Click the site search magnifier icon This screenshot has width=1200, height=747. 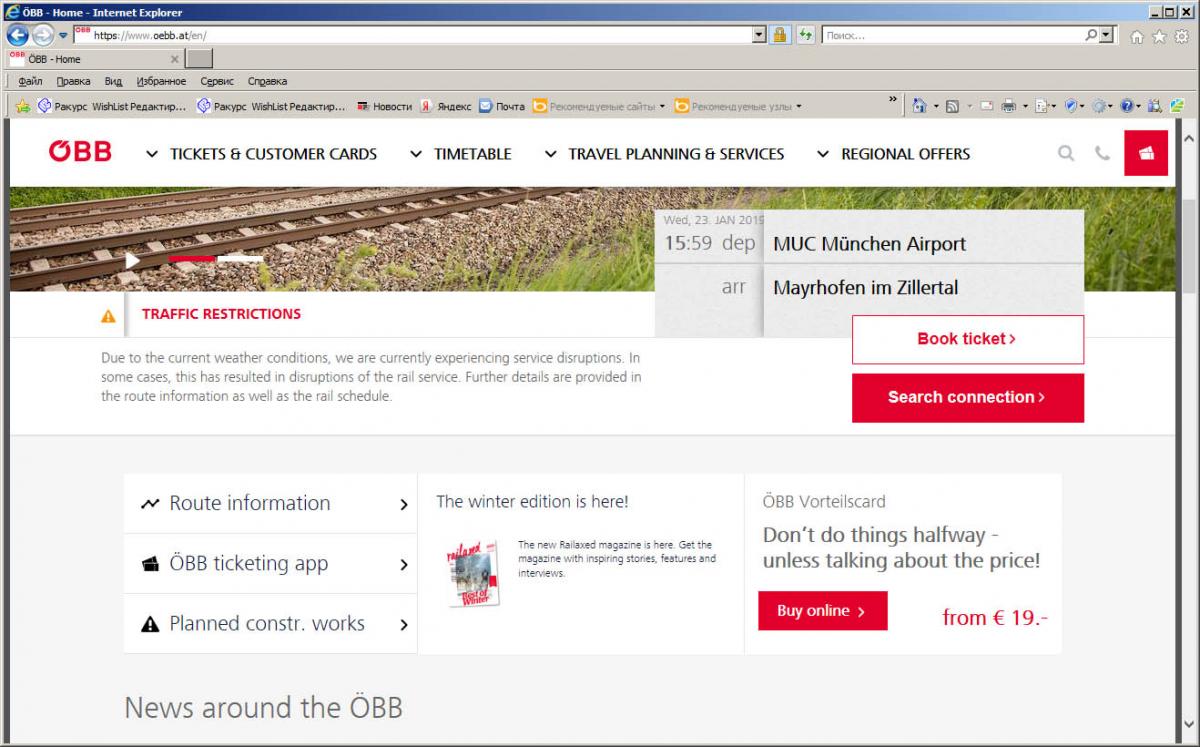pos(1066,153)
